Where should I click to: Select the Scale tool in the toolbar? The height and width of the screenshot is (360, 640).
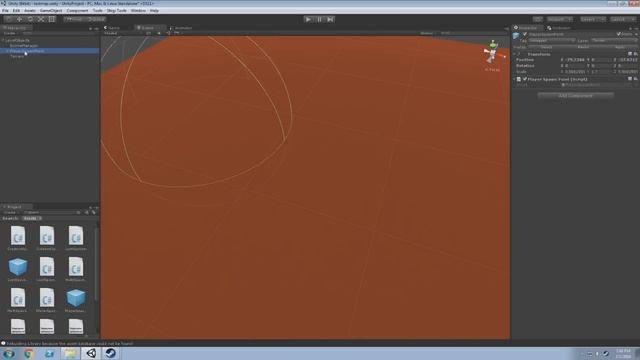click(41, 19)
